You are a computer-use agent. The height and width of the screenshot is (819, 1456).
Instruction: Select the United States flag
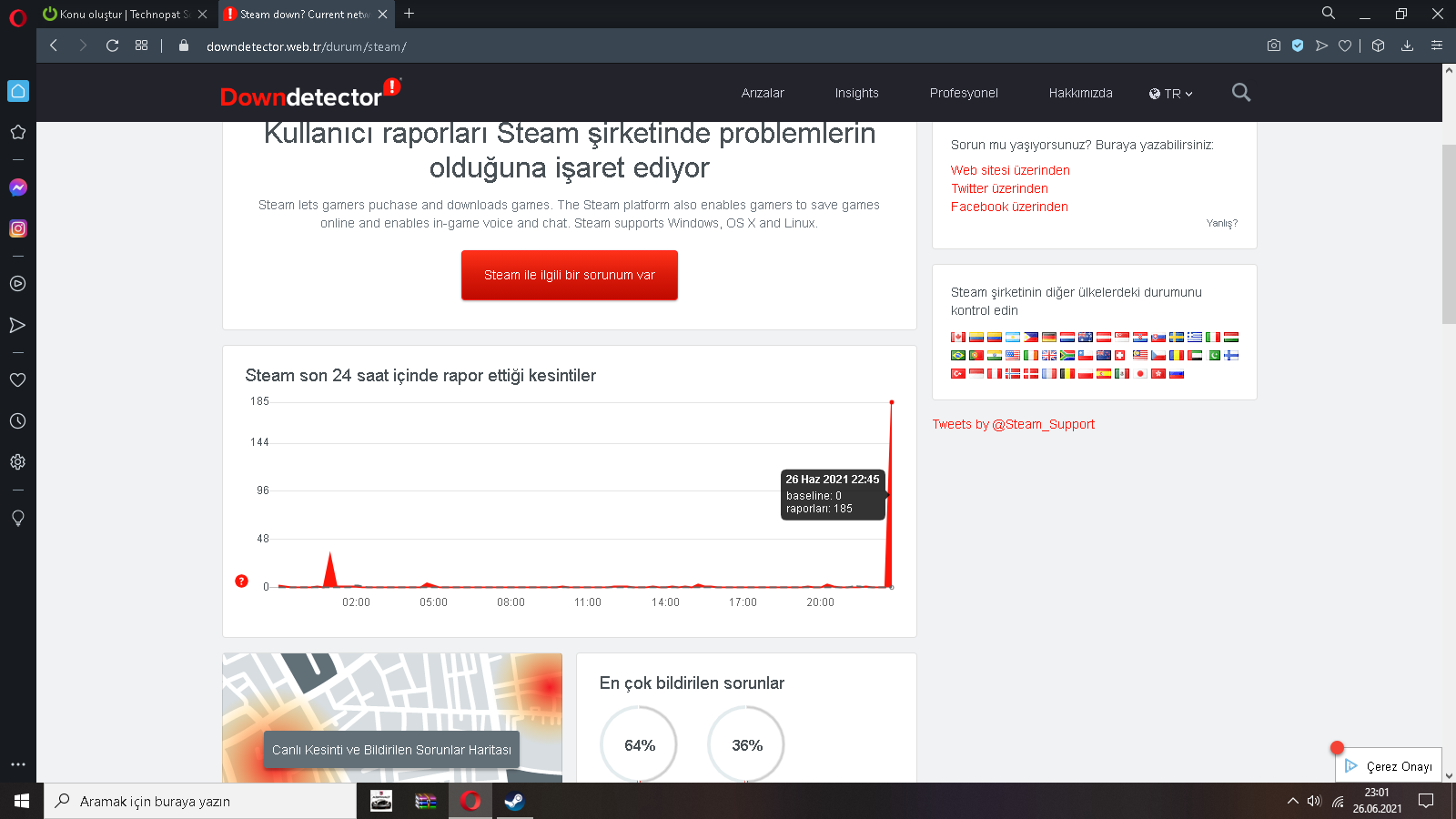1013,356
